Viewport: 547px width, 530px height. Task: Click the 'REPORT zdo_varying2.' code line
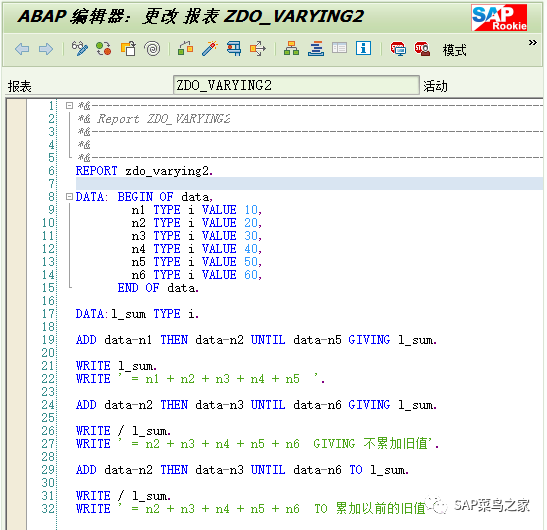pos(144,171)
